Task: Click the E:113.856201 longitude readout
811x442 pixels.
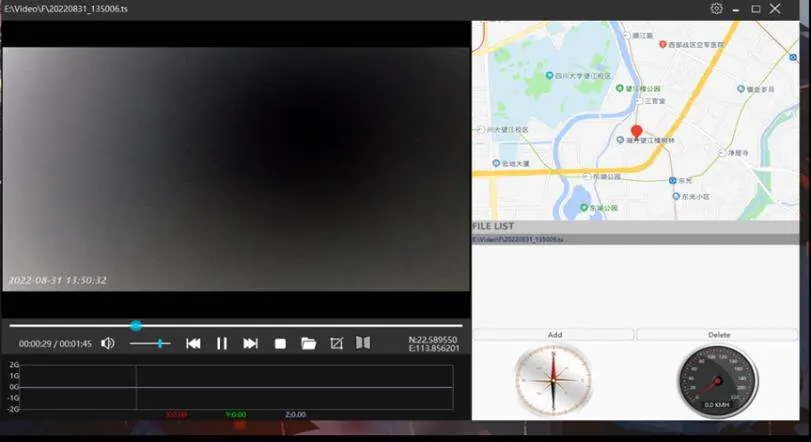Action: (x=433, y=348)
